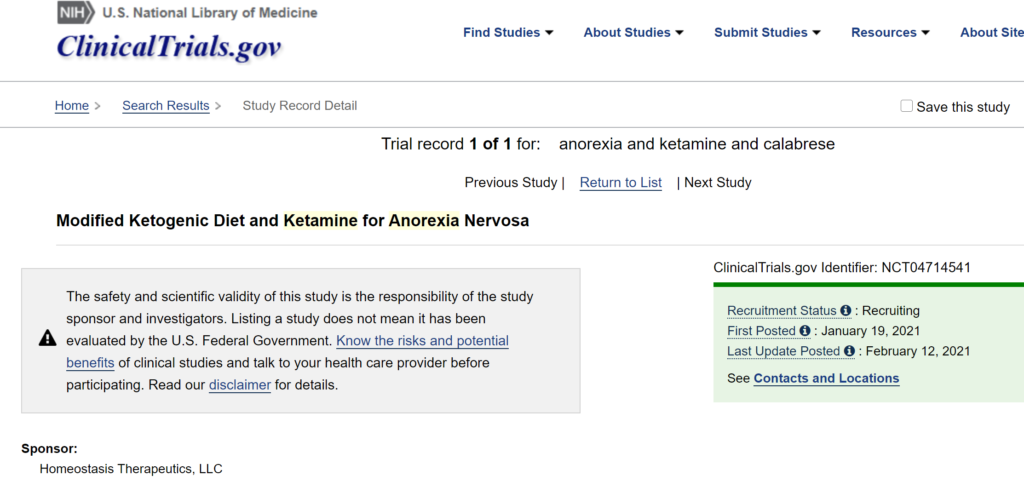Click the info icon beside Recruitment Status

pyautogui.click(x=846, y=311)
